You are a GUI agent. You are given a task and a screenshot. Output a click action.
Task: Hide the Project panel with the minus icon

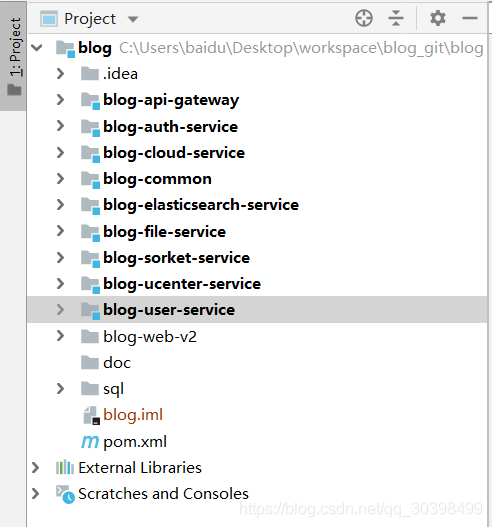click(470, 18)
